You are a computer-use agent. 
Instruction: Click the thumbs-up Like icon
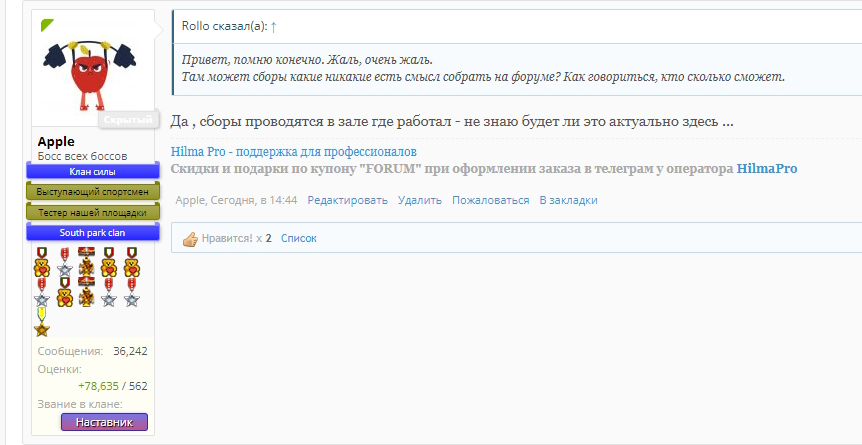pyautogui.click(x=190, y=239)
